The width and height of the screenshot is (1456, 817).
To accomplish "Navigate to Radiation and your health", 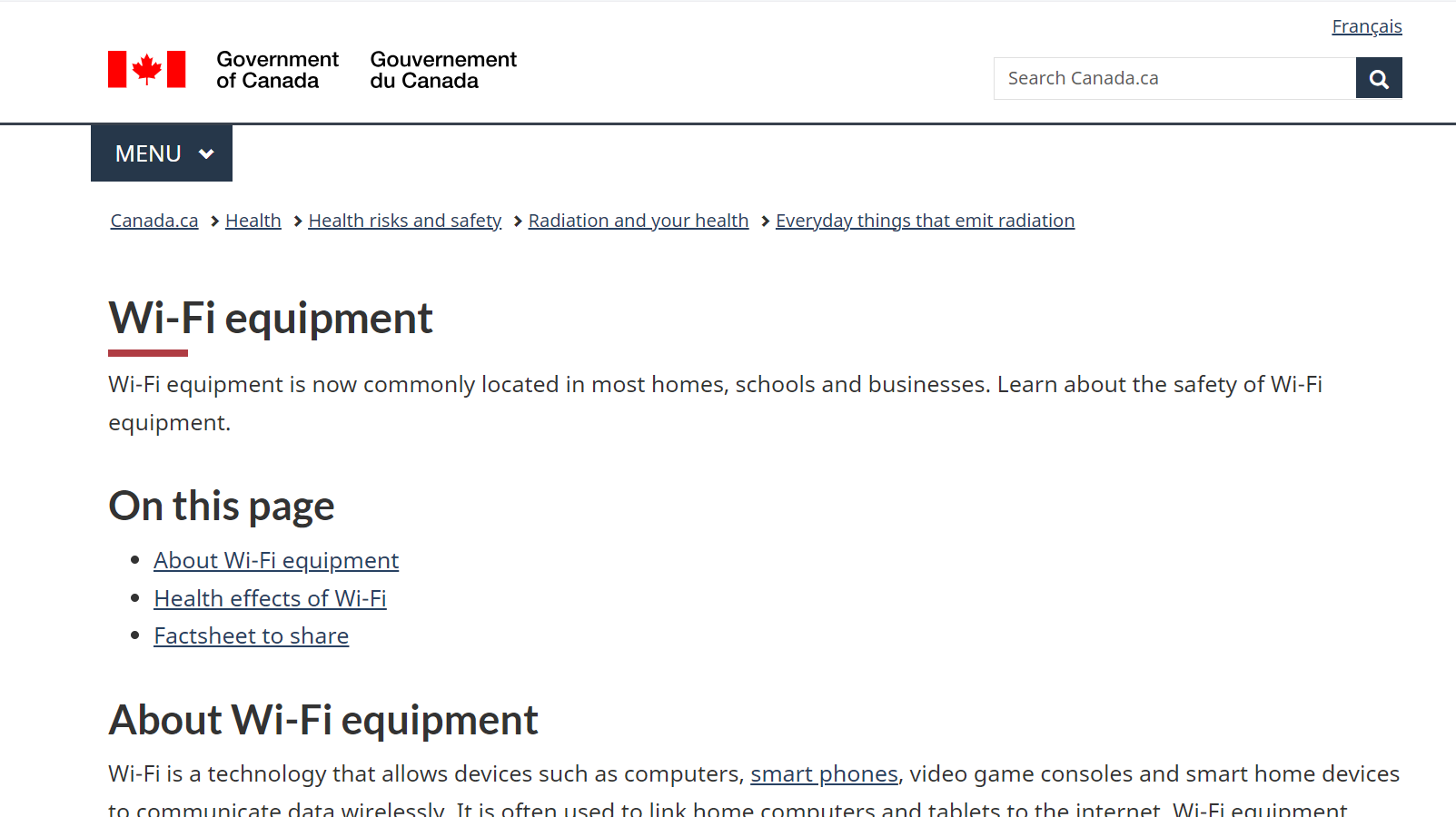I will click(x=638, y=221).
